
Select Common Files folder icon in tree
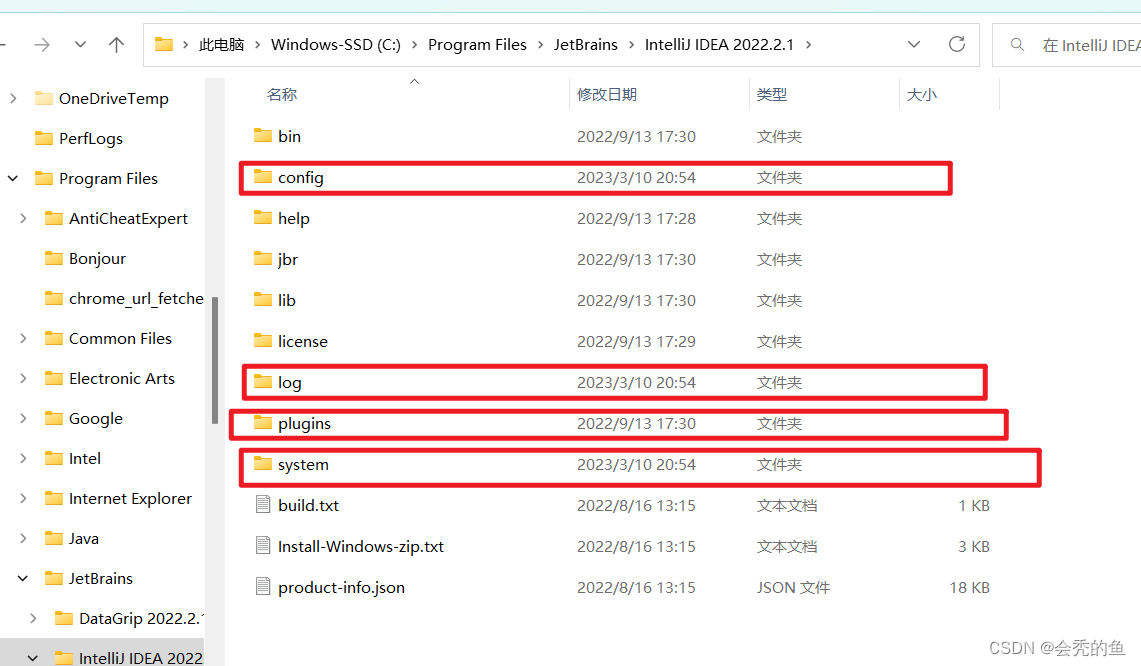tap(54, 338)
